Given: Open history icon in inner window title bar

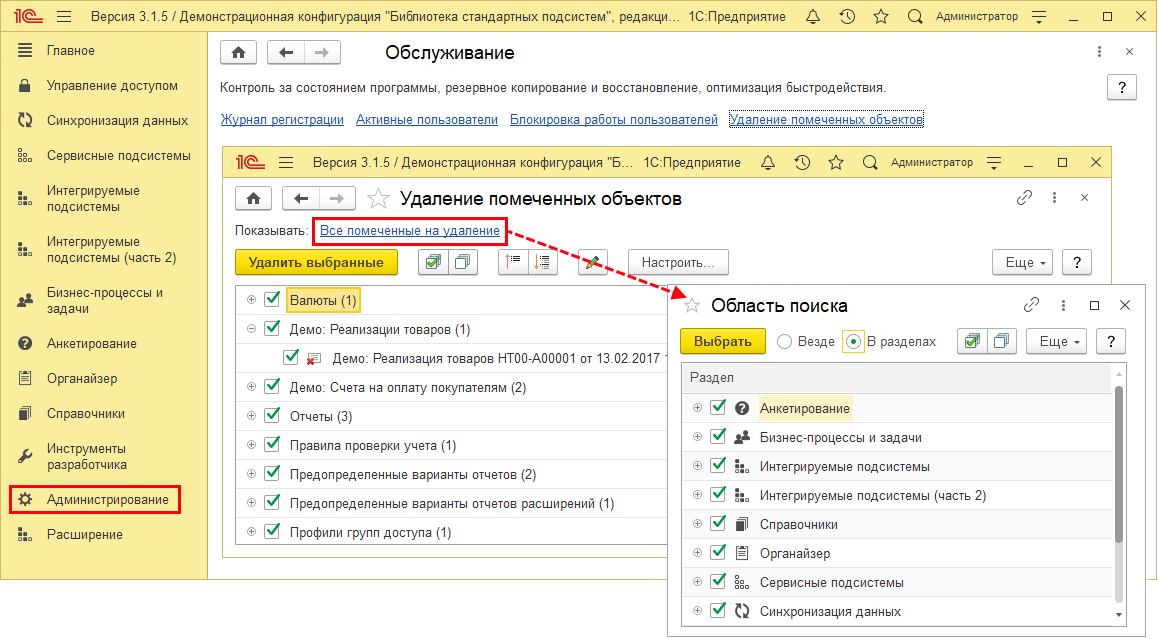Looking at the screenshot, I should pos(802,162).
